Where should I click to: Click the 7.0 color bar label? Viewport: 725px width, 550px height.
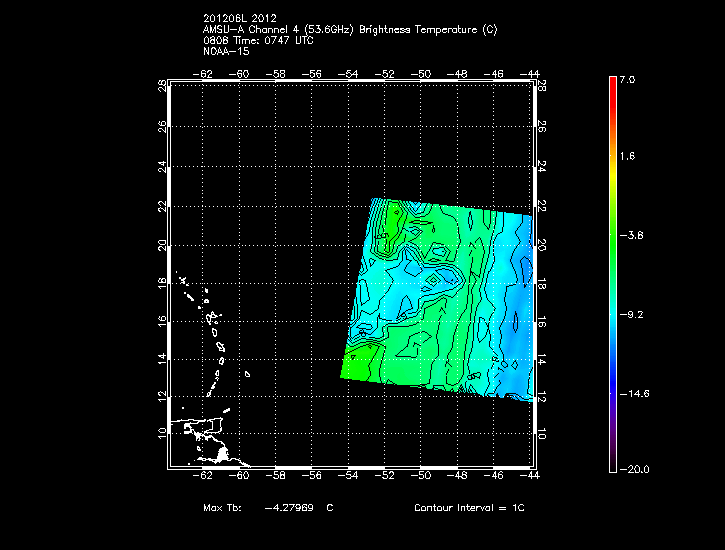pyautogui.click(x=626, y=78)
